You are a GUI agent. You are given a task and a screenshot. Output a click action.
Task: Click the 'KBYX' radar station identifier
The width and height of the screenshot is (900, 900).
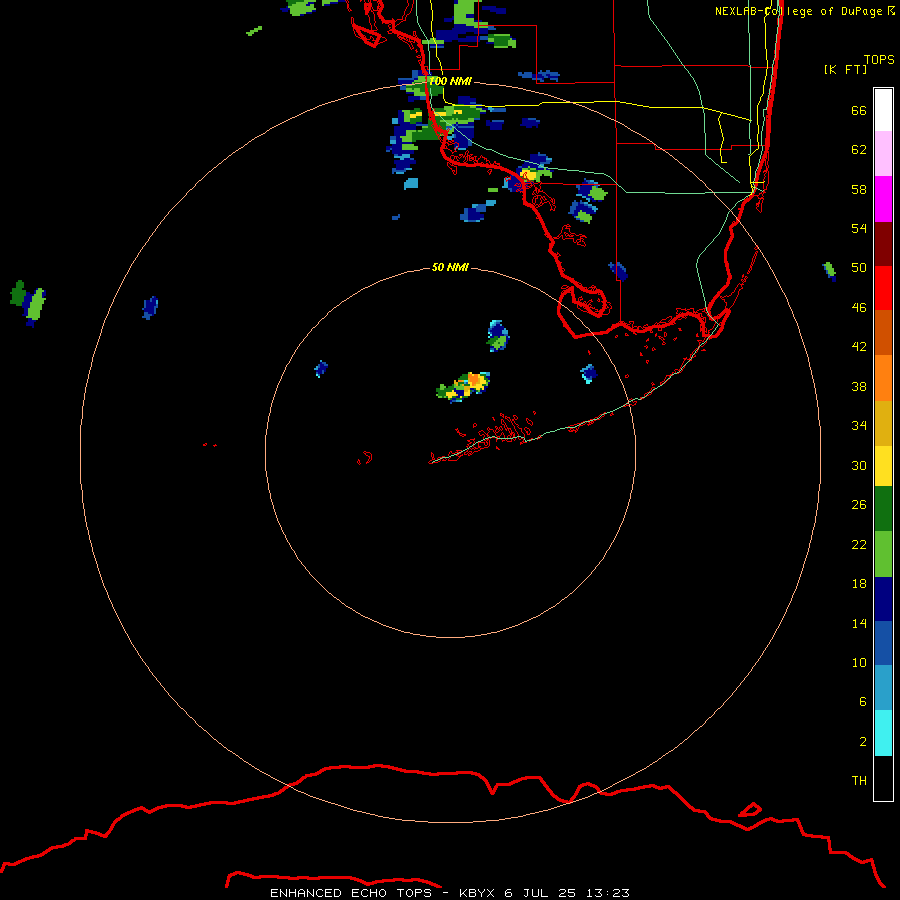476,893
